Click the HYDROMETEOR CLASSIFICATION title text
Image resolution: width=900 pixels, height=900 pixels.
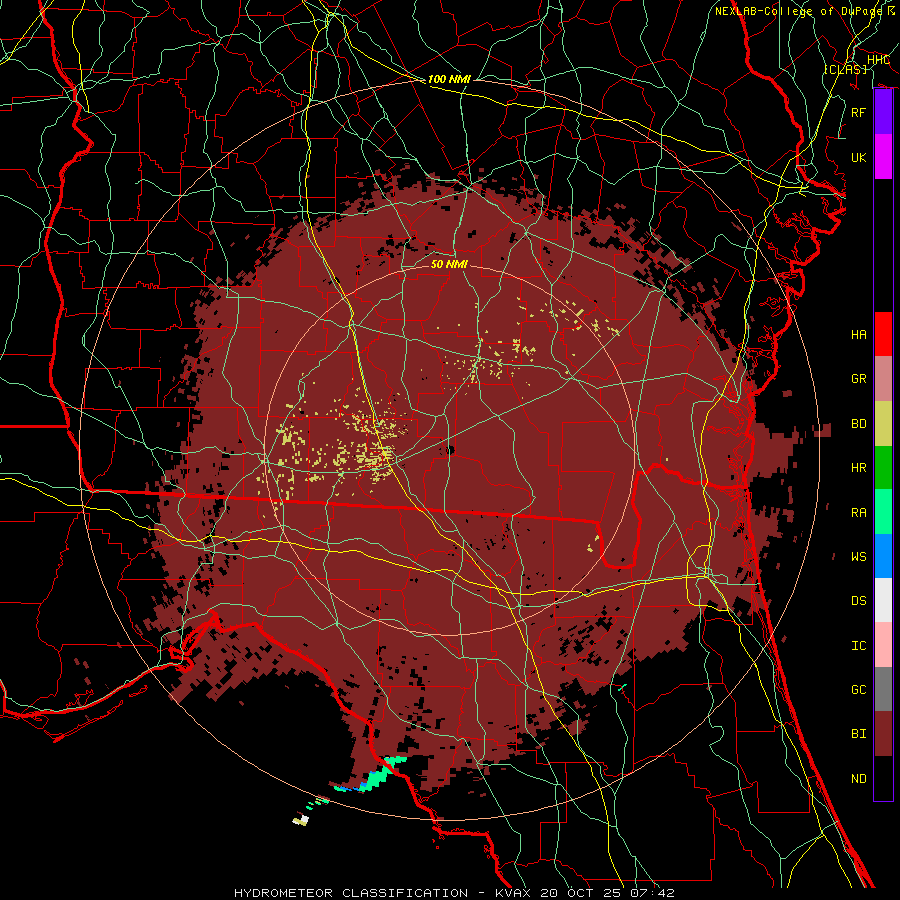[351, 893]
